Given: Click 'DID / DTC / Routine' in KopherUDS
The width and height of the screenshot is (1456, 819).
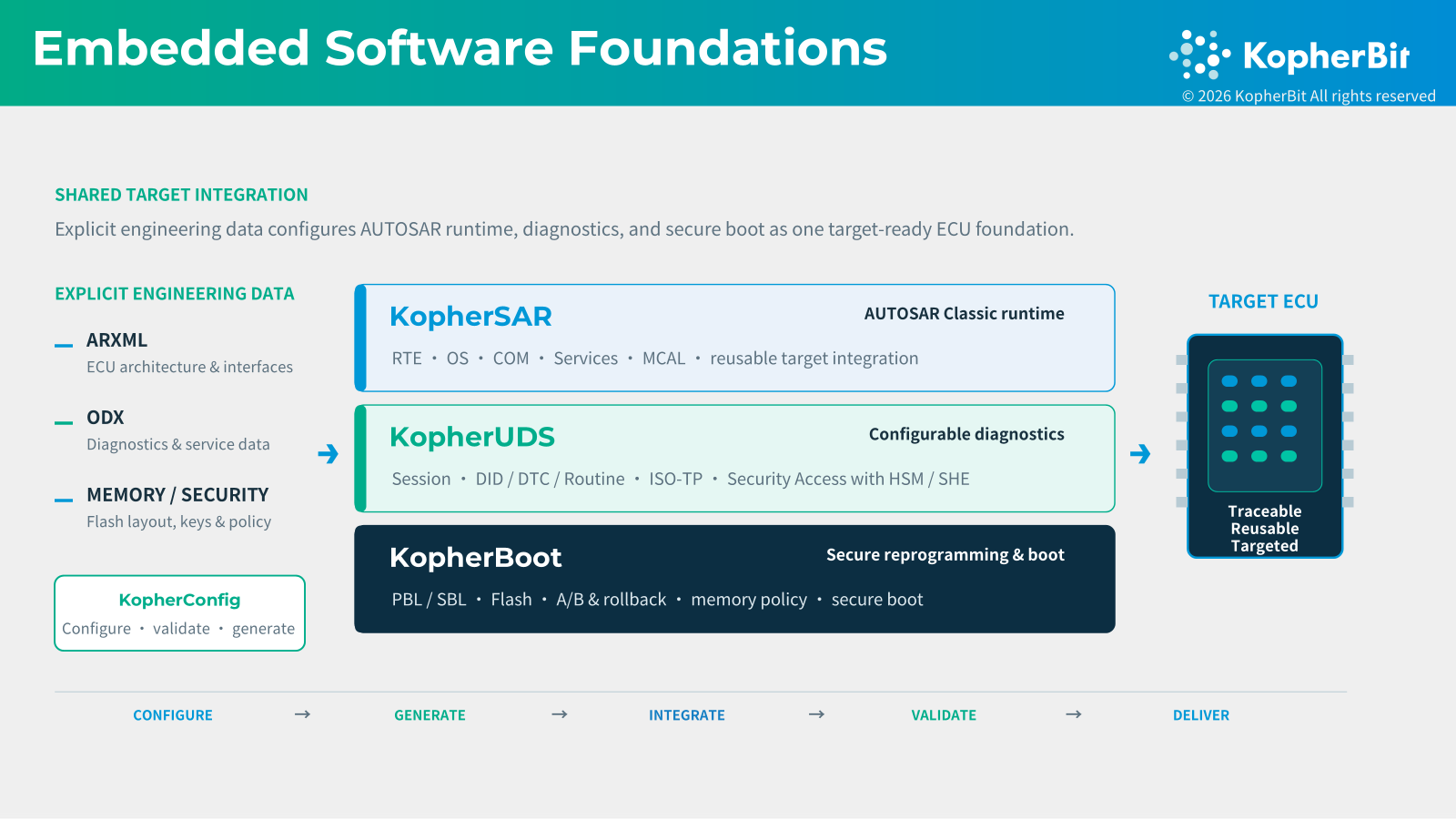Looking at the screenshot, I should tap(550, 479).
